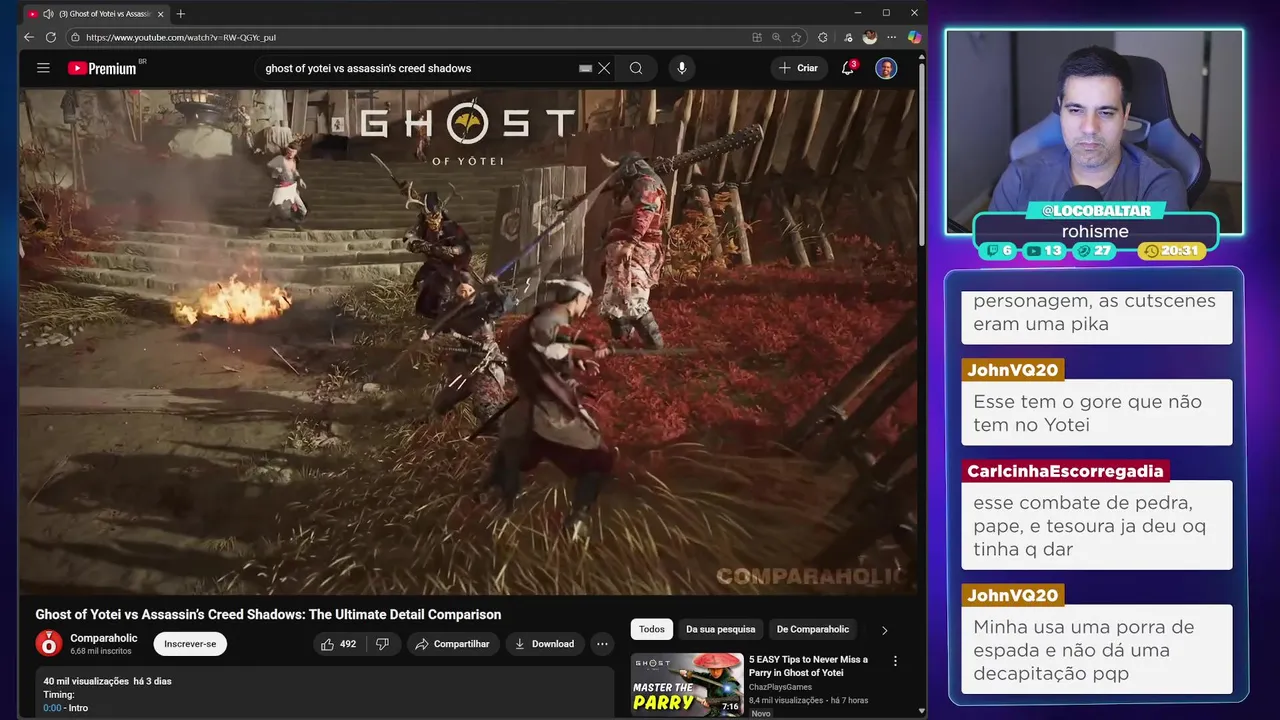Image resolution: width=1280 pixels, height=720 pixels.
Task: Click the 'esse combate de pedra' chat message
Action: coord(1097,526)
